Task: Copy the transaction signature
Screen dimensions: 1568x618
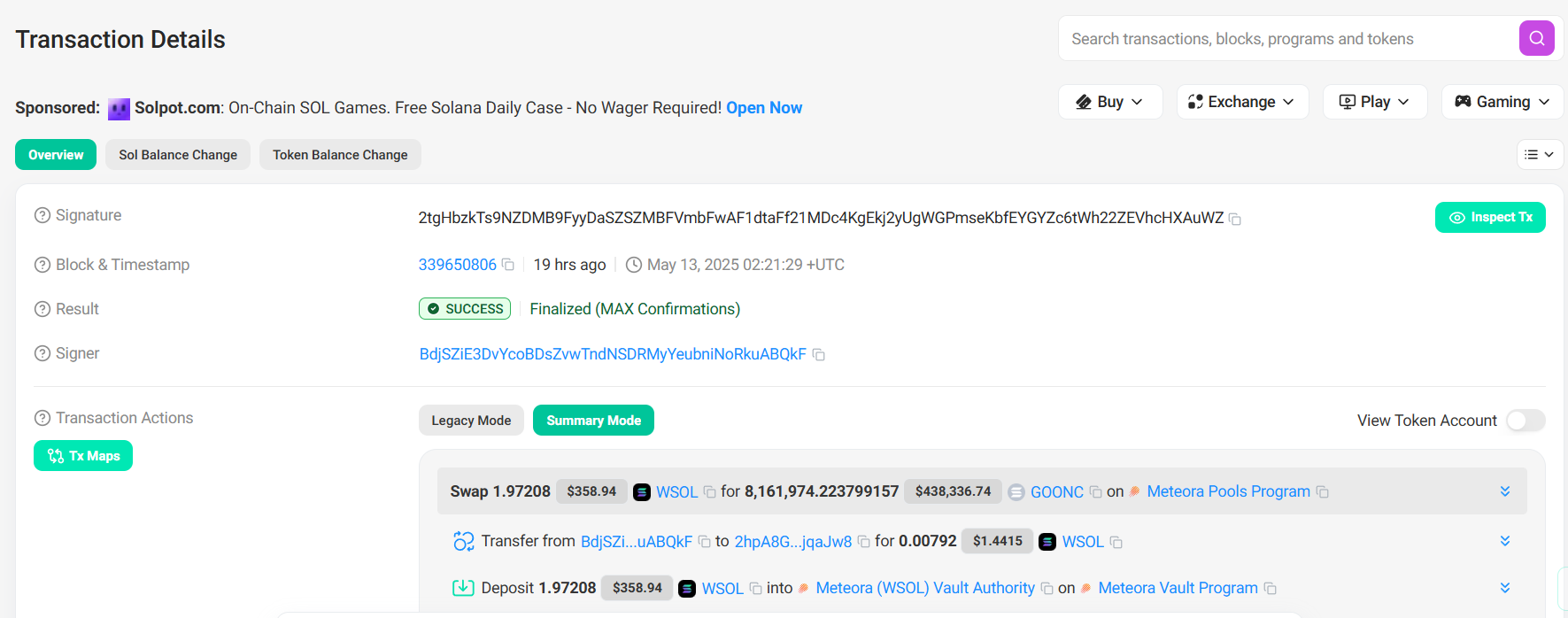Action: point(1235,220)
